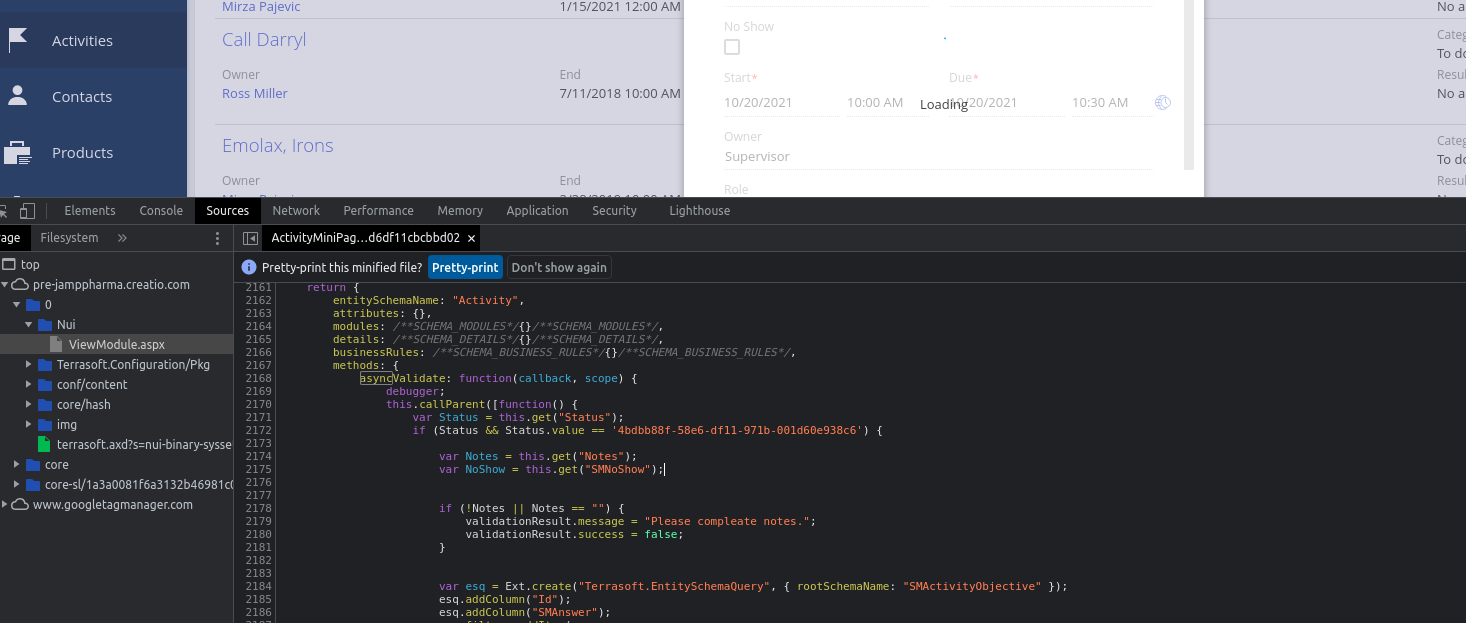Click the "Please compleate notes." string

click(x=727, y=521)
